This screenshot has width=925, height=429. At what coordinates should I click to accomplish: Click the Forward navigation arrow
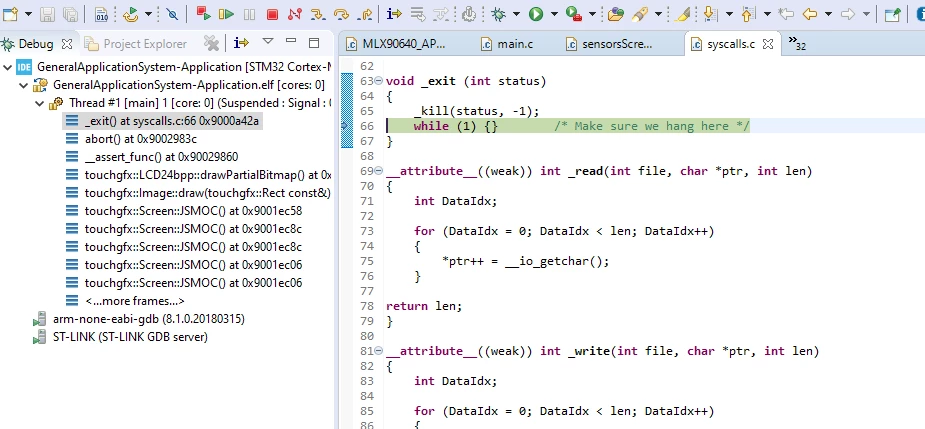coord(848,14)
